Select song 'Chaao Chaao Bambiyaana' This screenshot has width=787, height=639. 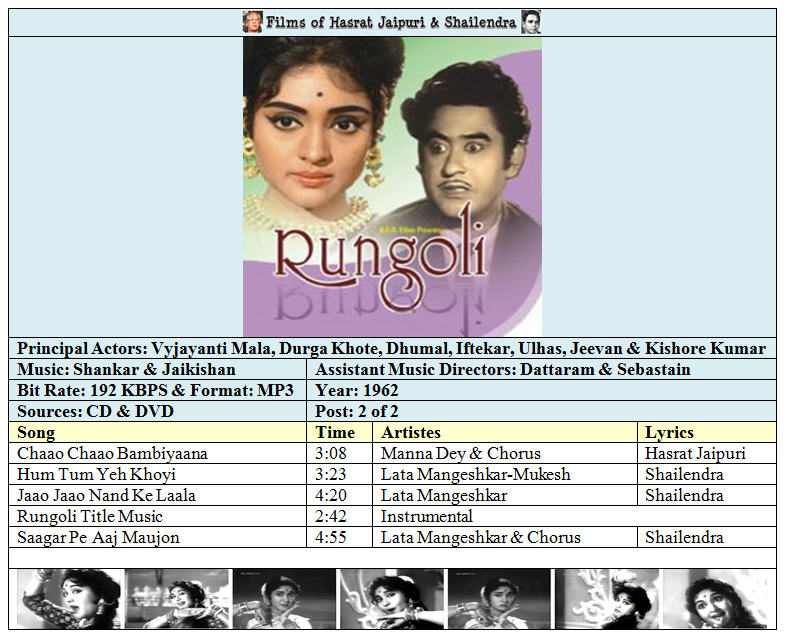pyautogui.click(x=112, y=453)
